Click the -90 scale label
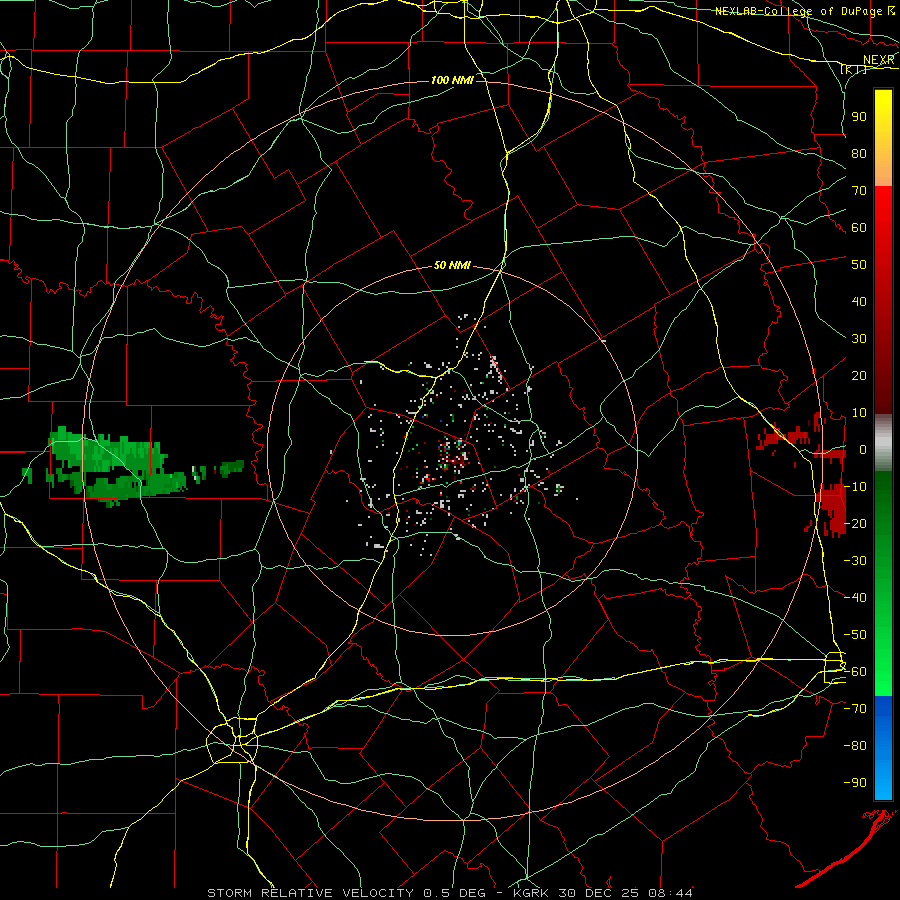 855,783
